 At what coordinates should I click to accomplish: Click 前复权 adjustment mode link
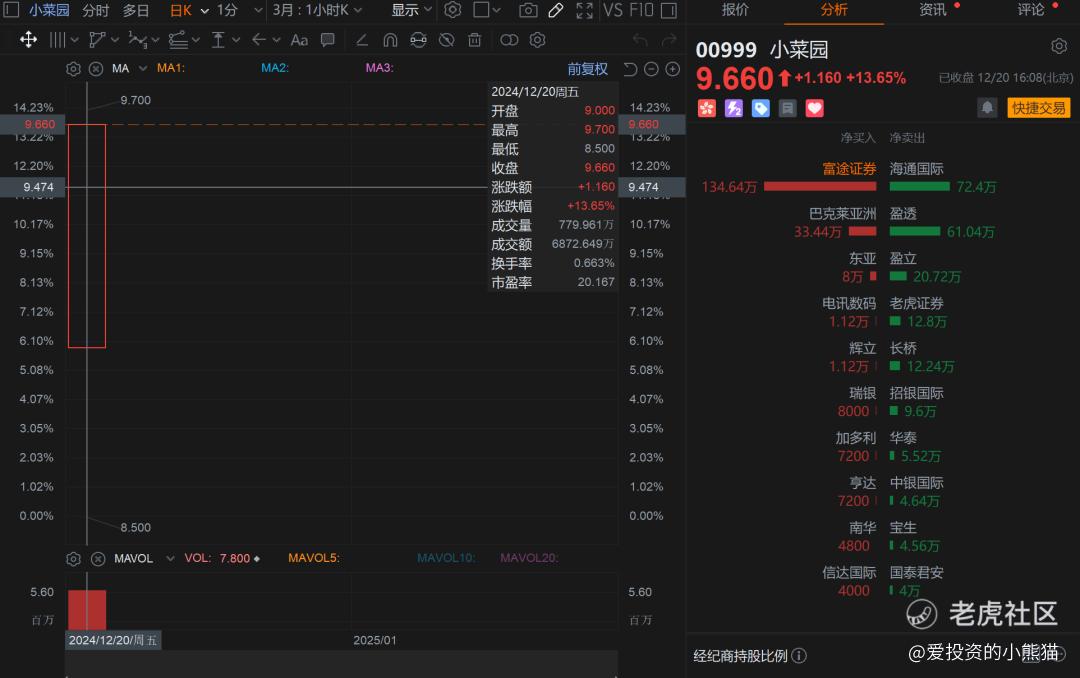pos(588,69)
